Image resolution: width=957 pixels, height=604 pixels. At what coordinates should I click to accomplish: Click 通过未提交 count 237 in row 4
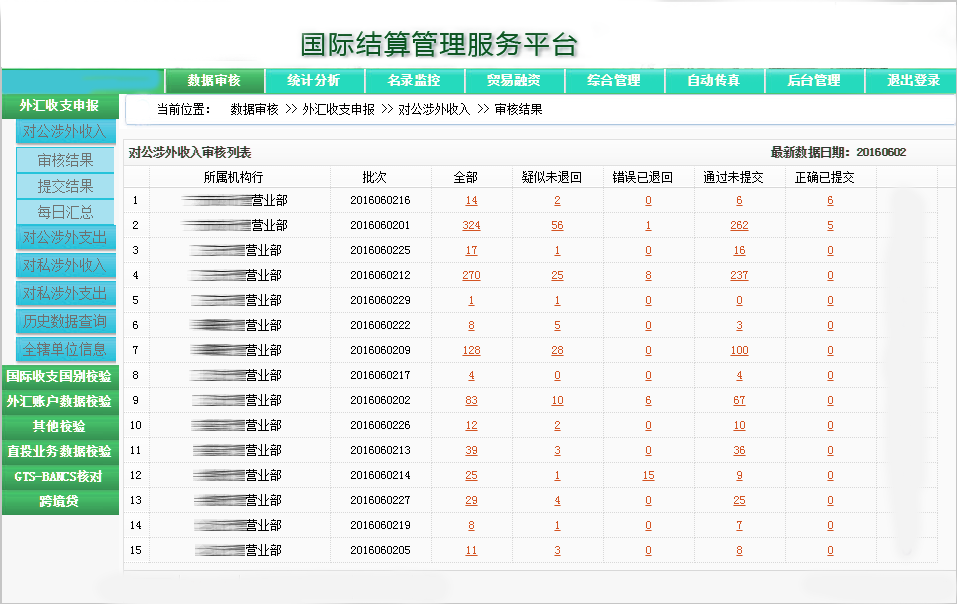coord(739,276)
